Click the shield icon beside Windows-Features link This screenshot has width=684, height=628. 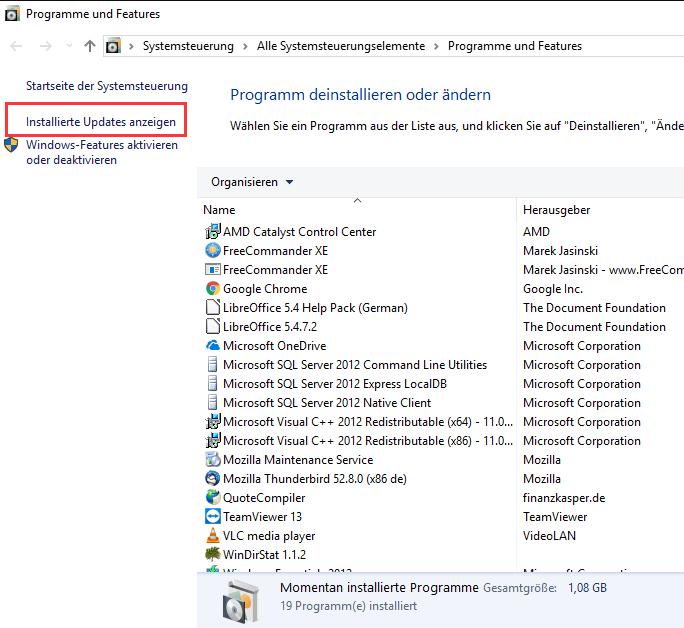click(11, 145)
